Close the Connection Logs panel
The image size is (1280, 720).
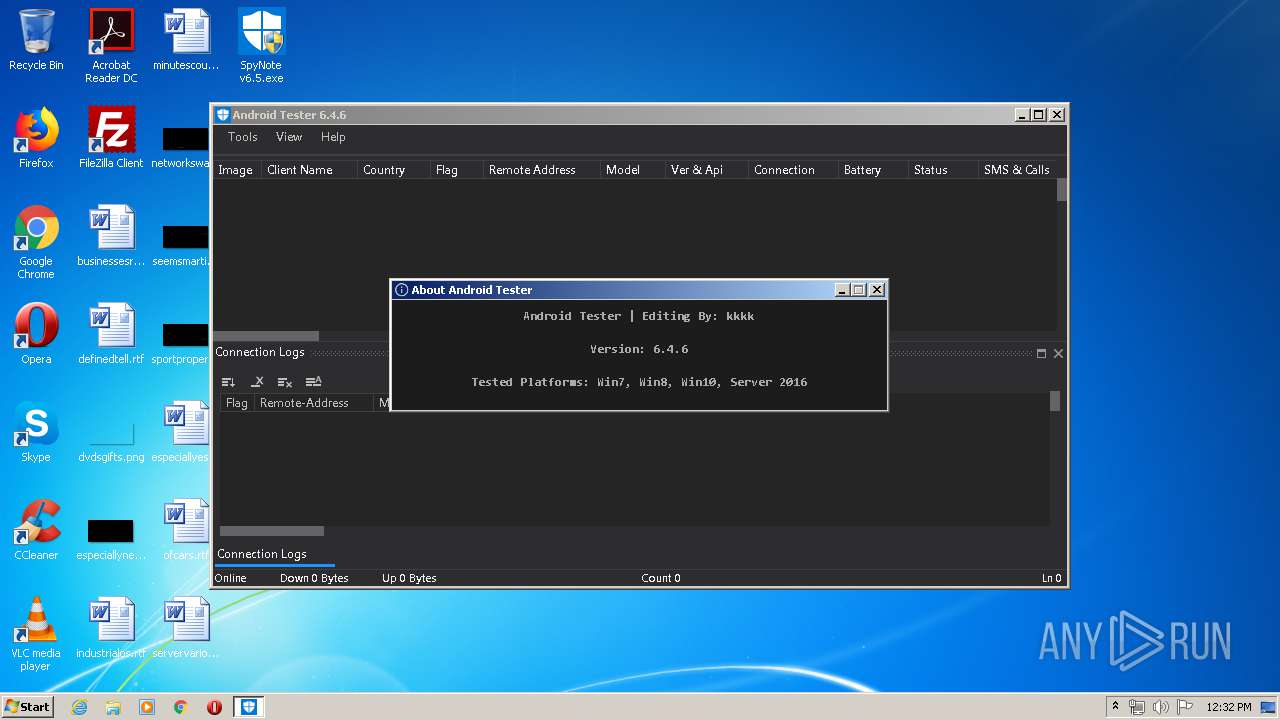(1058, 353)
